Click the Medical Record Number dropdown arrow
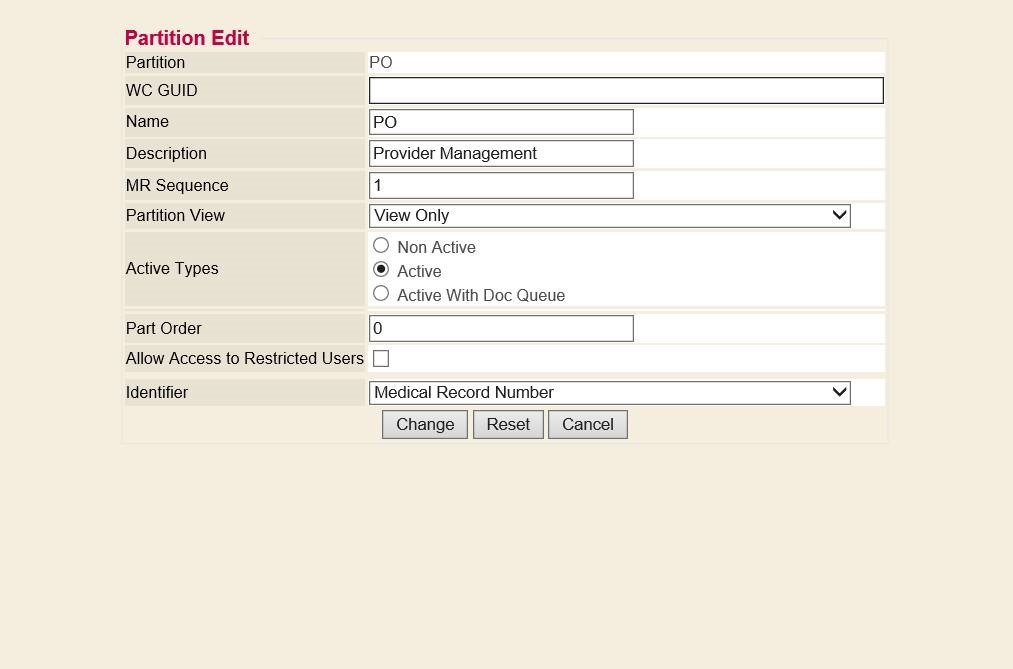 pyautogui.click(x=839, y=393)
